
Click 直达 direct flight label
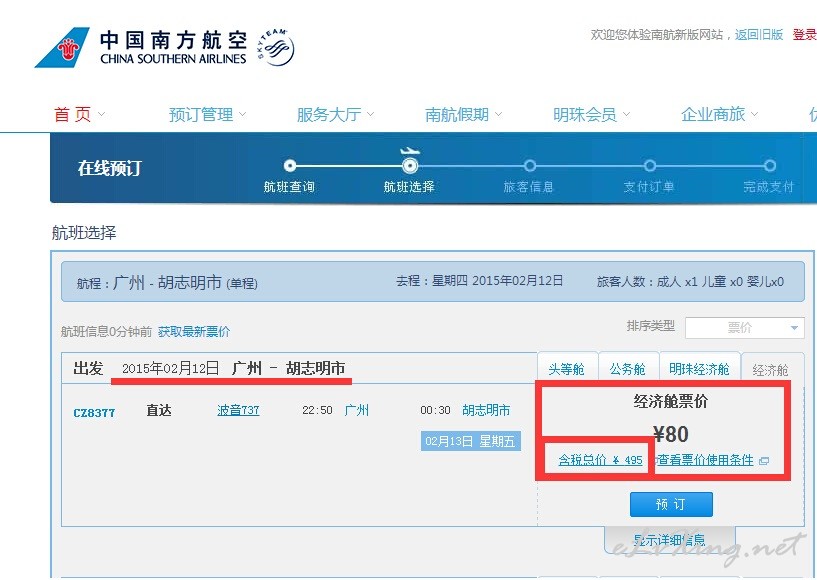(x=159, y=410)
